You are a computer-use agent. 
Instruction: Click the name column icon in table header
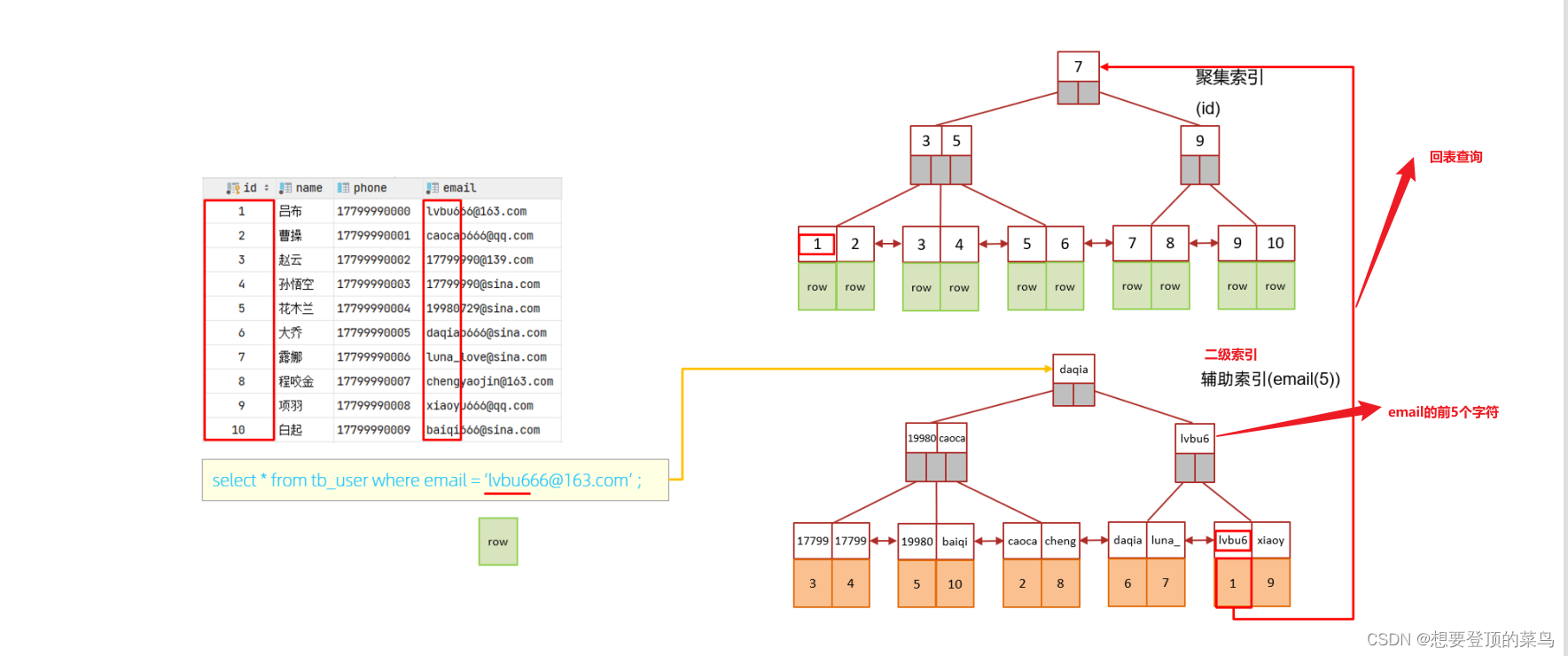pos(285,188)
